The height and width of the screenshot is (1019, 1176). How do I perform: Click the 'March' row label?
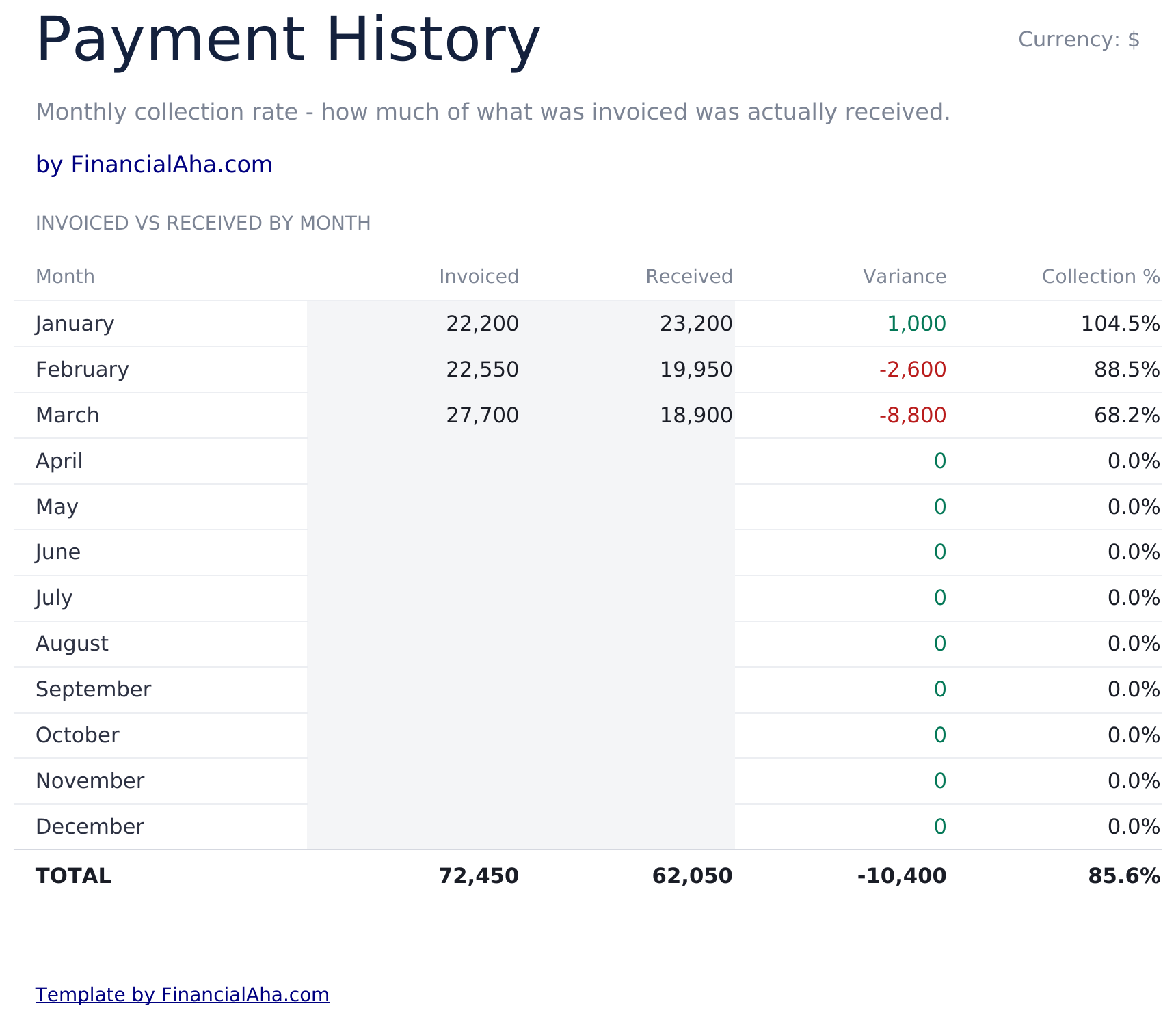(x=67, y=416)
